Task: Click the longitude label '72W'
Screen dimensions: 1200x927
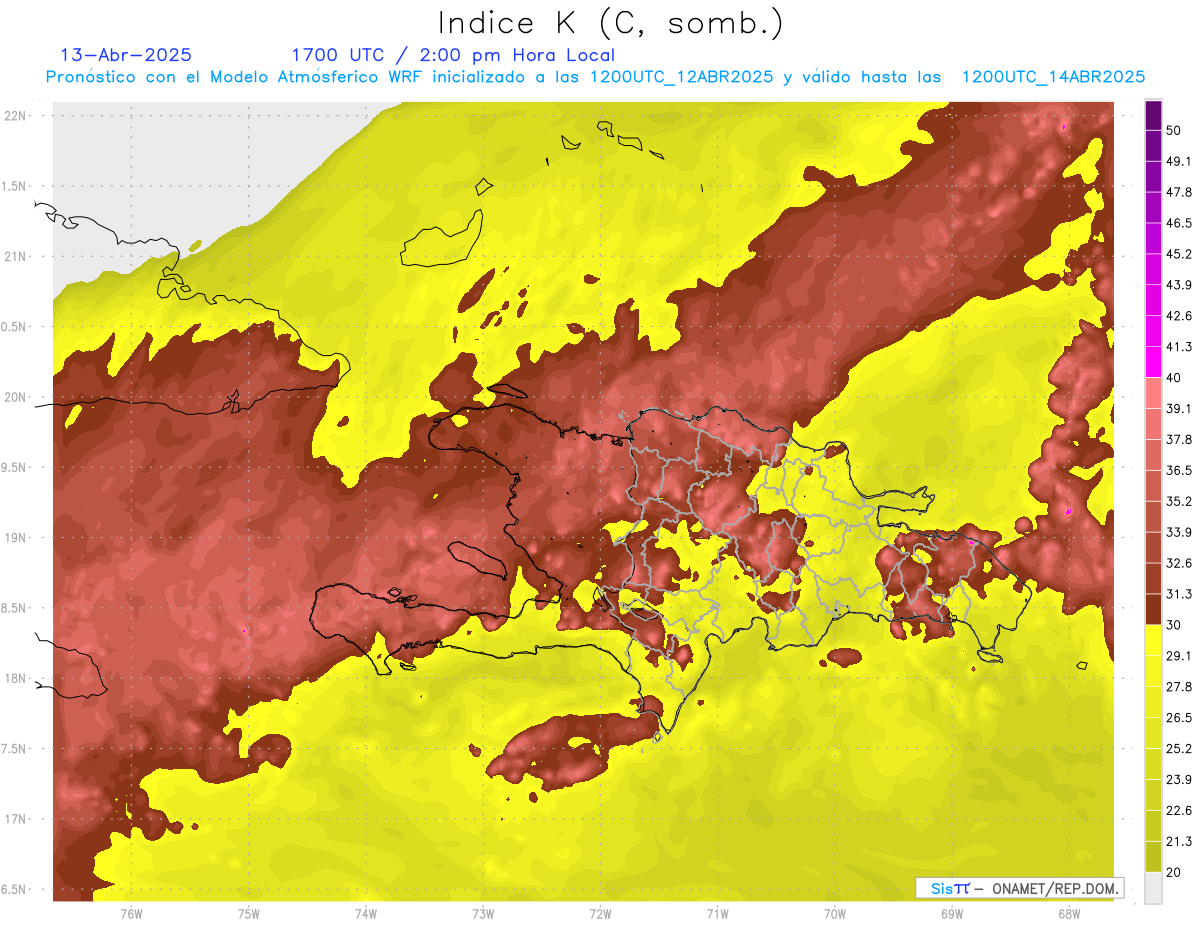Action: pyautogui.click(x=601, y=914)
